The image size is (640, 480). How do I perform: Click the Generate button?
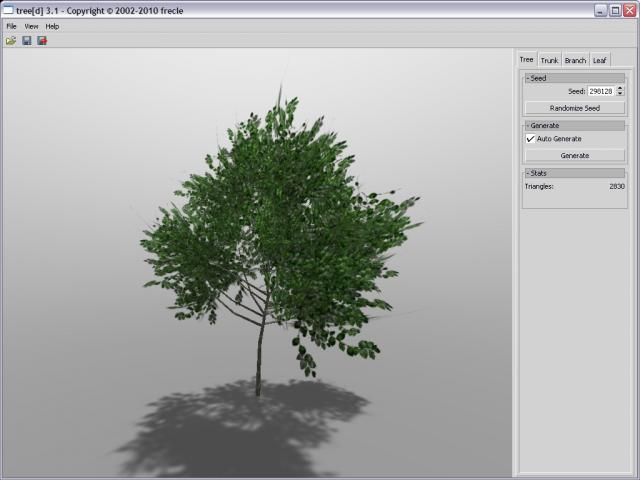tap(574, 156)
